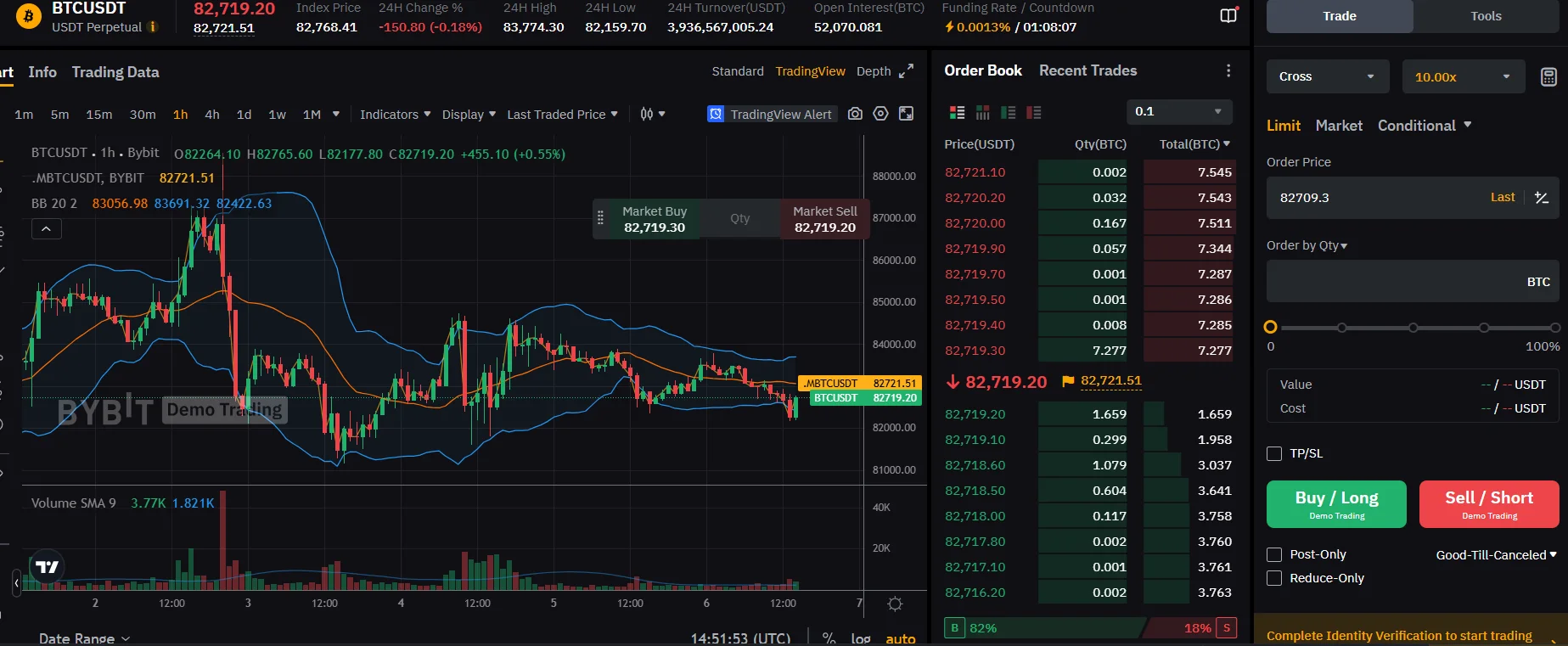The width and height of the screenshot is (1568, 646).
Task: Toggle log scale on chart
Action: pos(861,638)
